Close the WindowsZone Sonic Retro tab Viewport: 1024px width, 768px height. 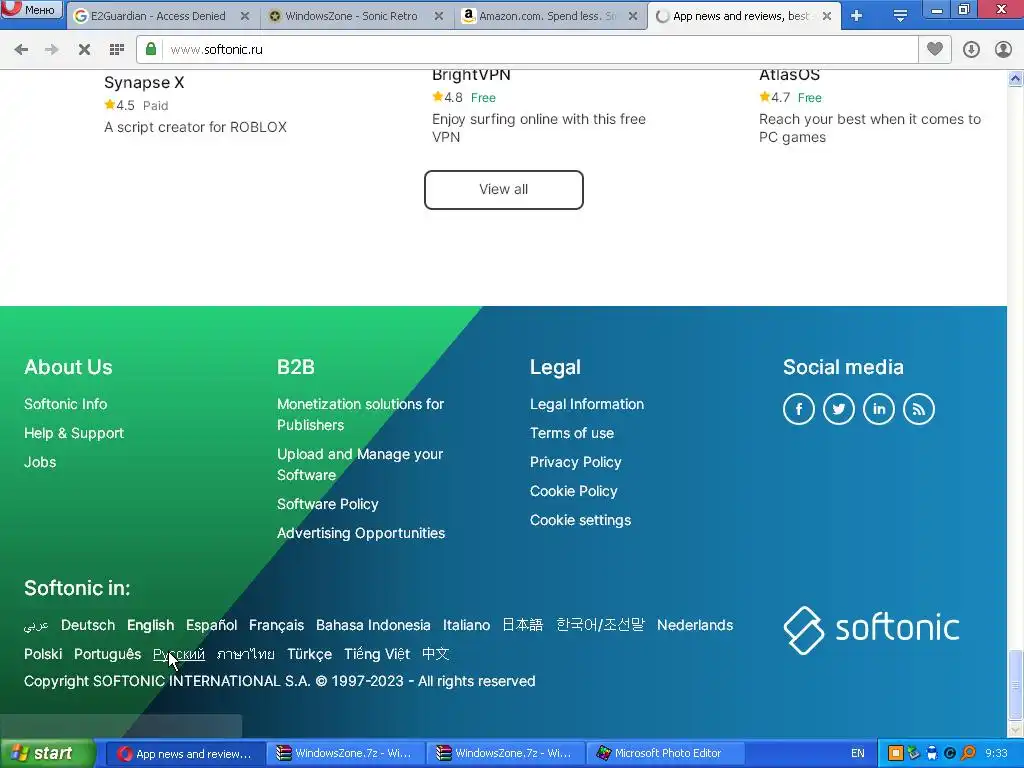click(x=439, y=16)
